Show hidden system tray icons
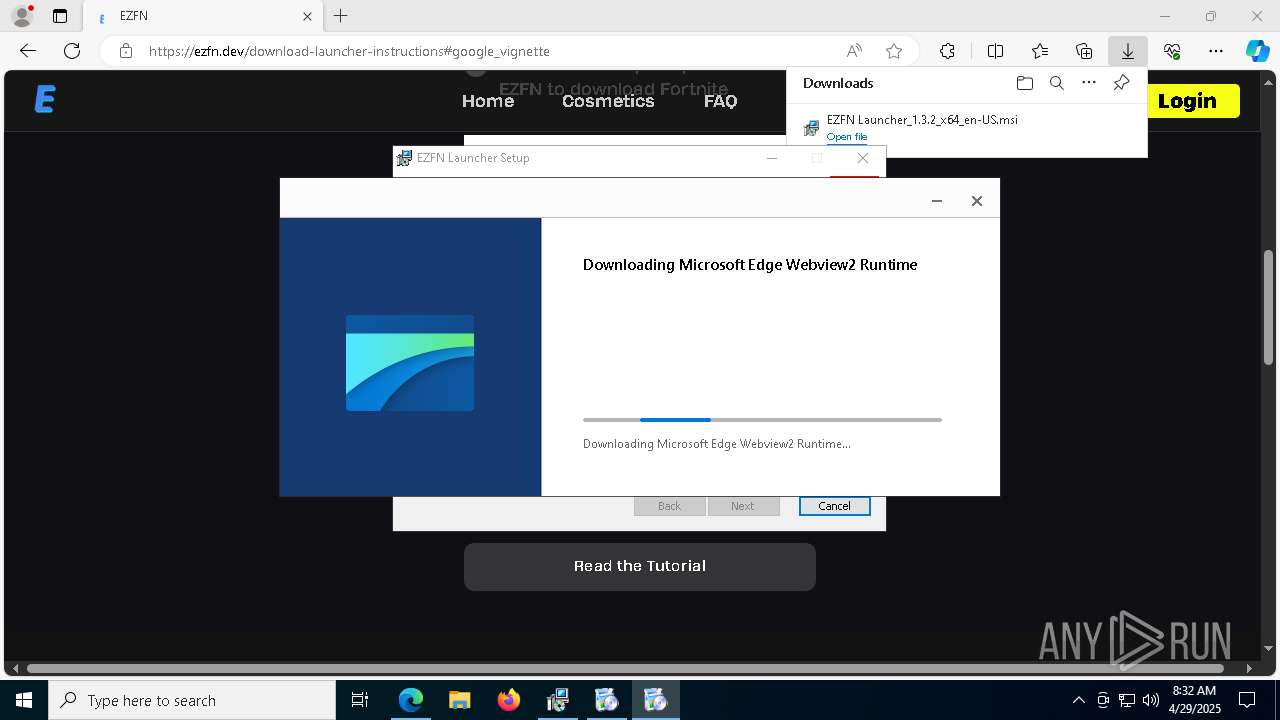This screenshot has height=720, width=1280. pos(1078,700)
